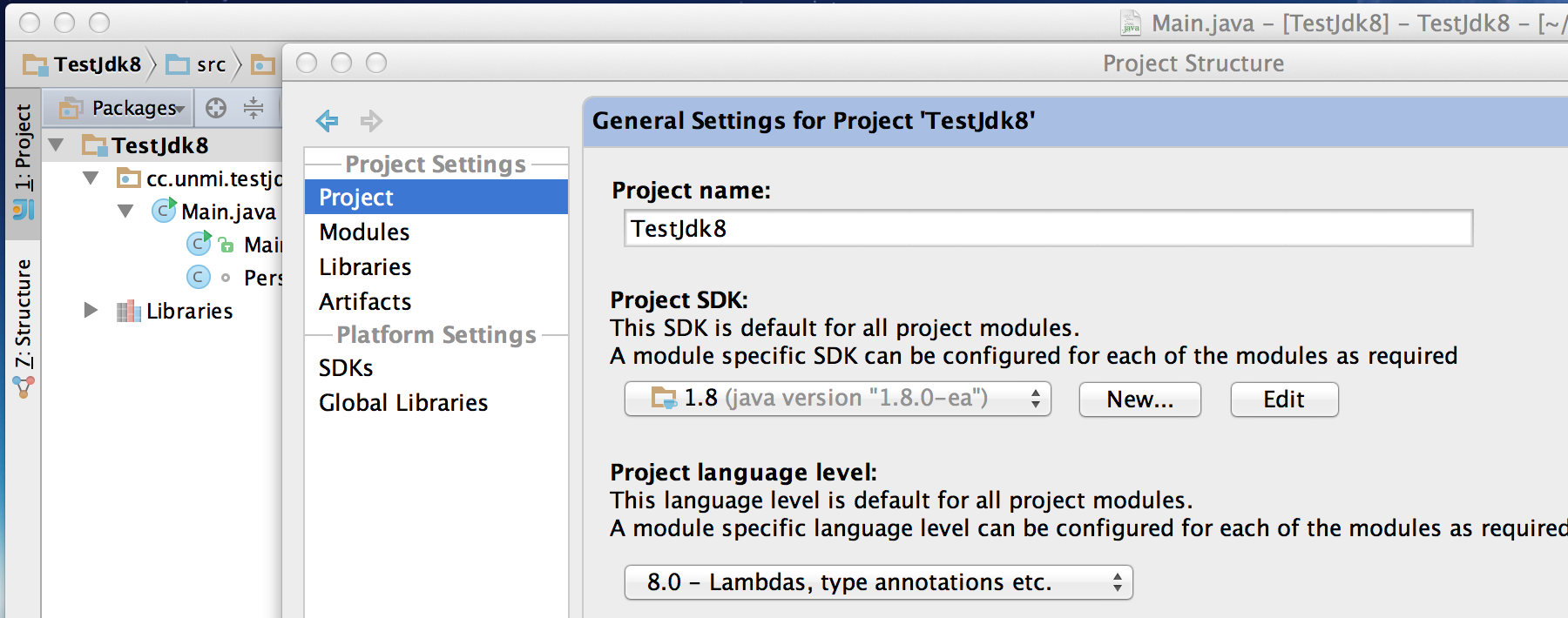The height and width of the screenshot is (618, 1568).
Task: Click the back navigation arrow icon
Action: [x=328, y=121]
